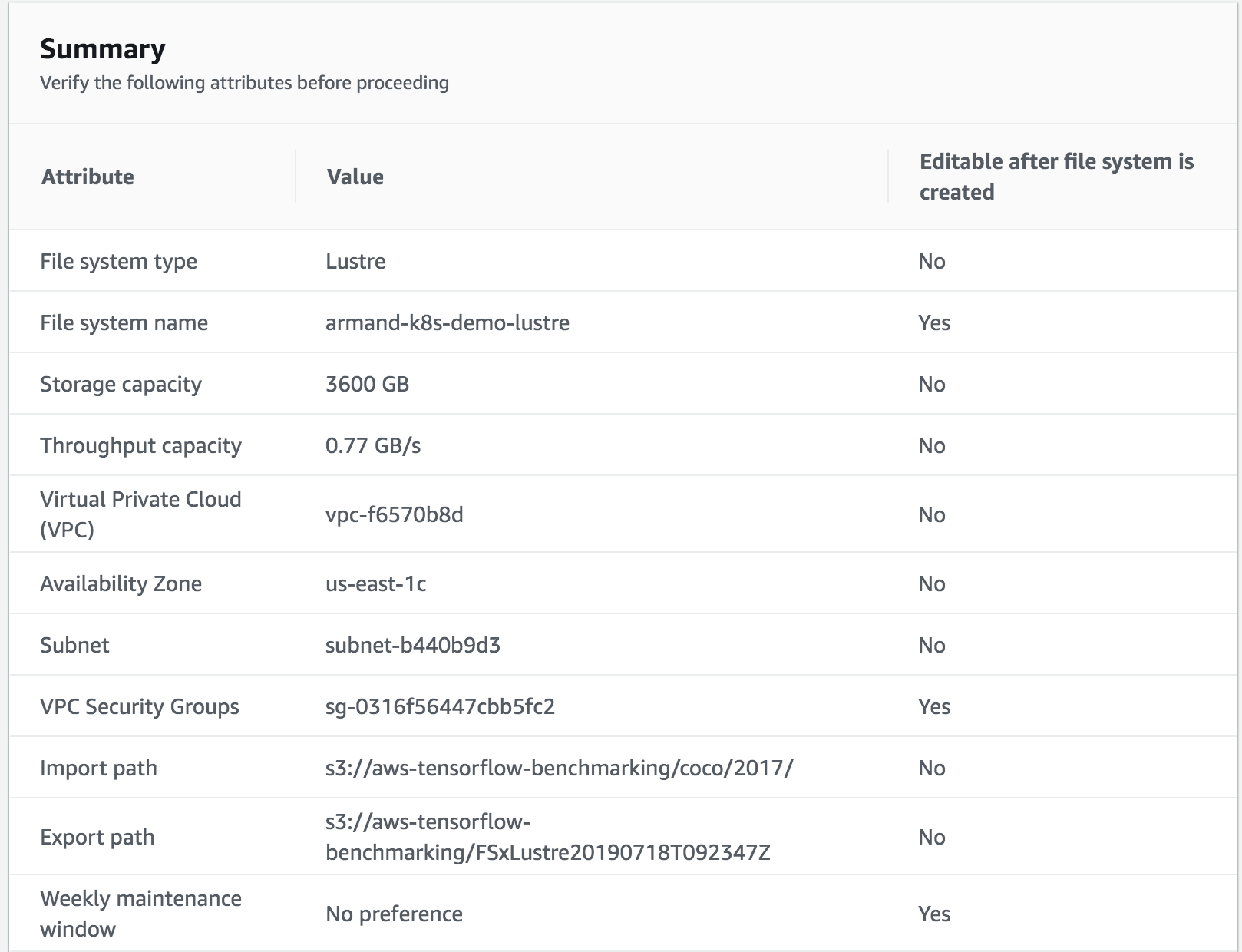The image size is (1242, 952).
Task: Click the No preference maintenance window value
Action: point(394,914)
